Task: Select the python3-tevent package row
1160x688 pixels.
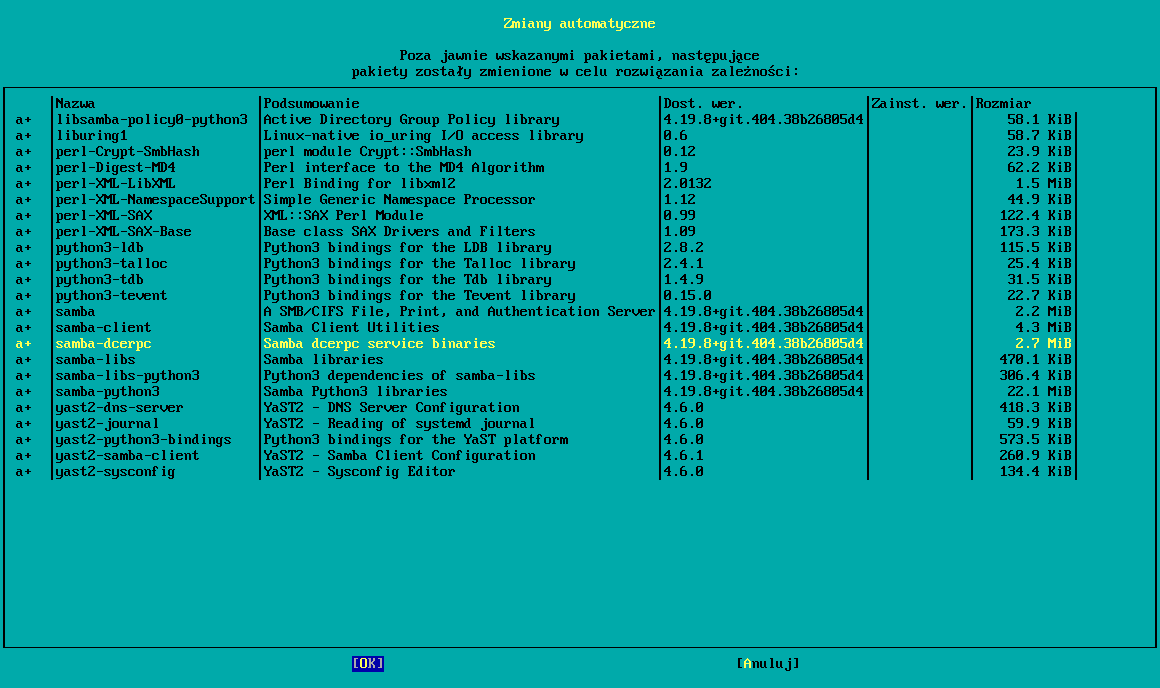Action: coord(545,296)
